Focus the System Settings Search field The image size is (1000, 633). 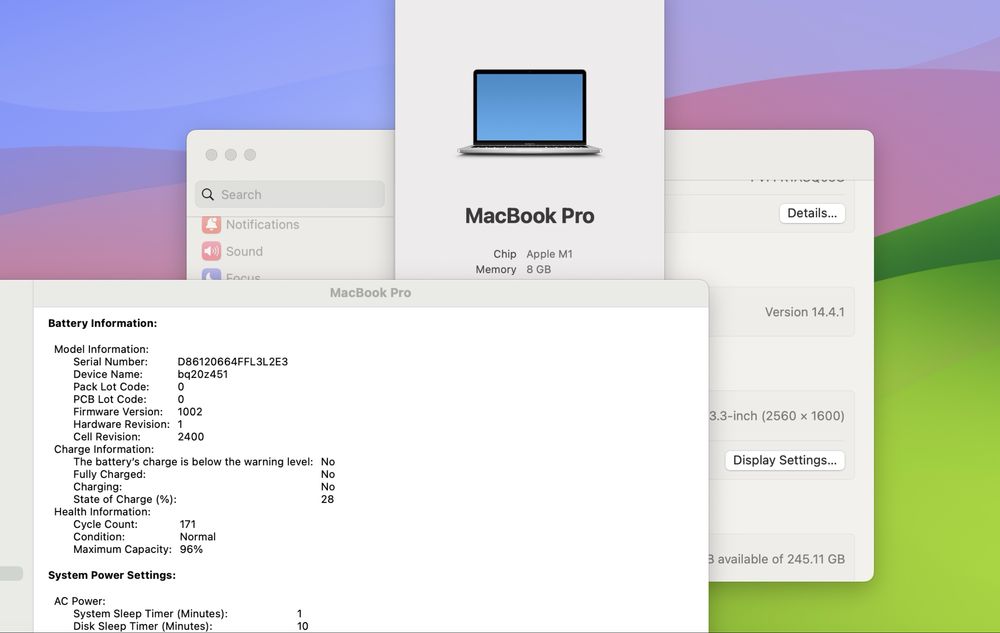[290, 194]
